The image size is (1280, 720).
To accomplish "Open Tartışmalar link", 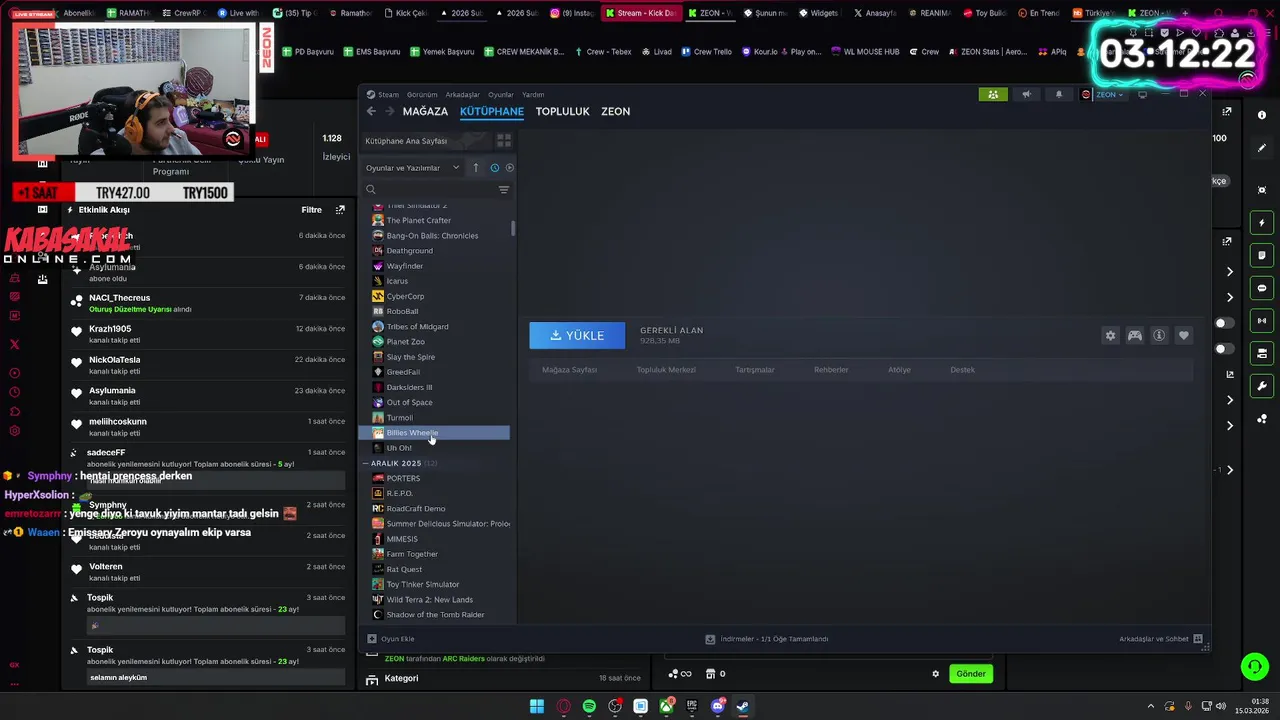I will click(x=755, y=370).
